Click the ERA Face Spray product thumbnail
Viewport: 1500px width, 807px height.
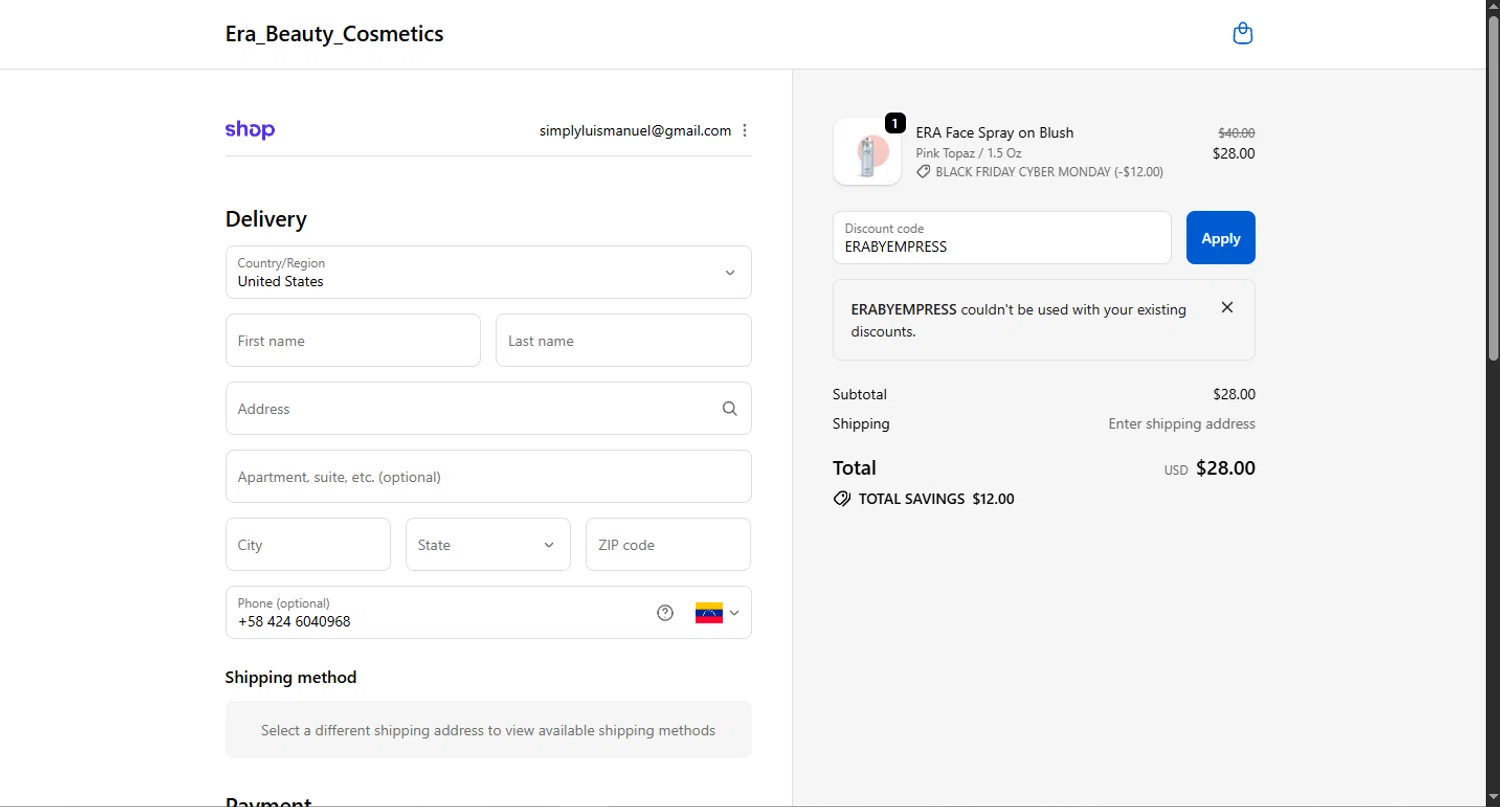click(867, 152)
